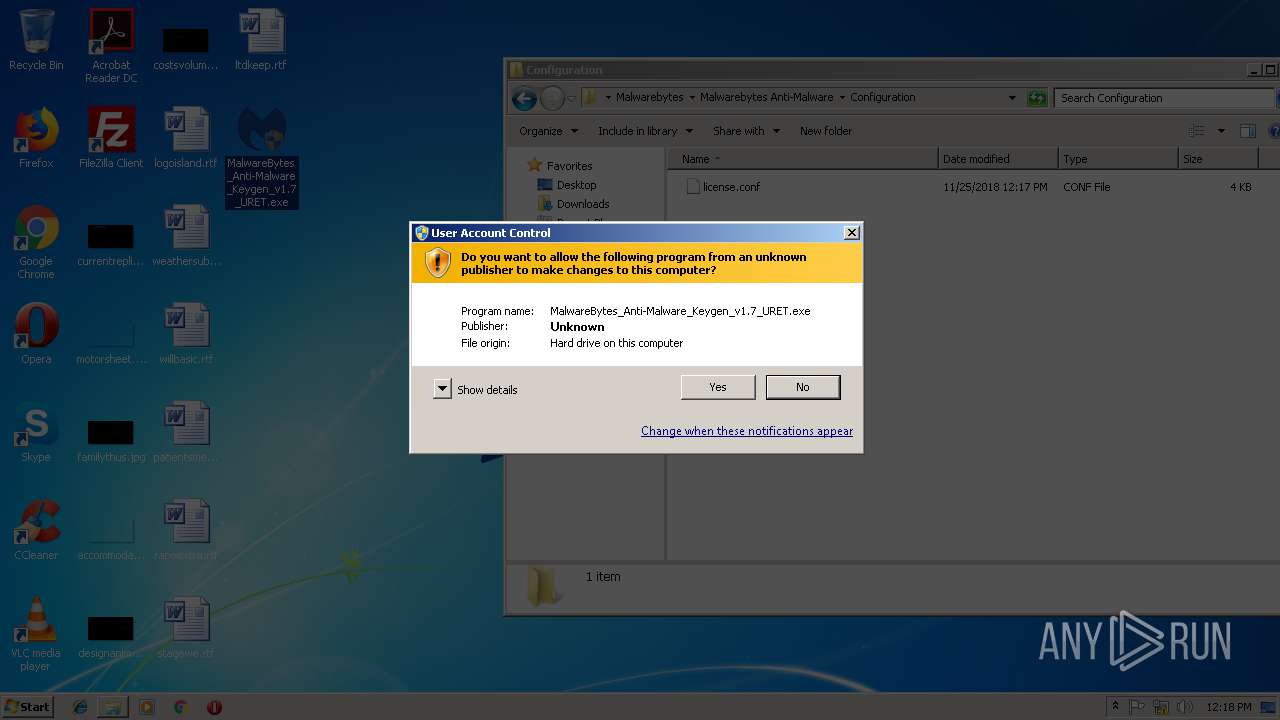Screen dimensions: 1280x720
Task: Open Skype desktop shortcut
Action: point(36,432)
